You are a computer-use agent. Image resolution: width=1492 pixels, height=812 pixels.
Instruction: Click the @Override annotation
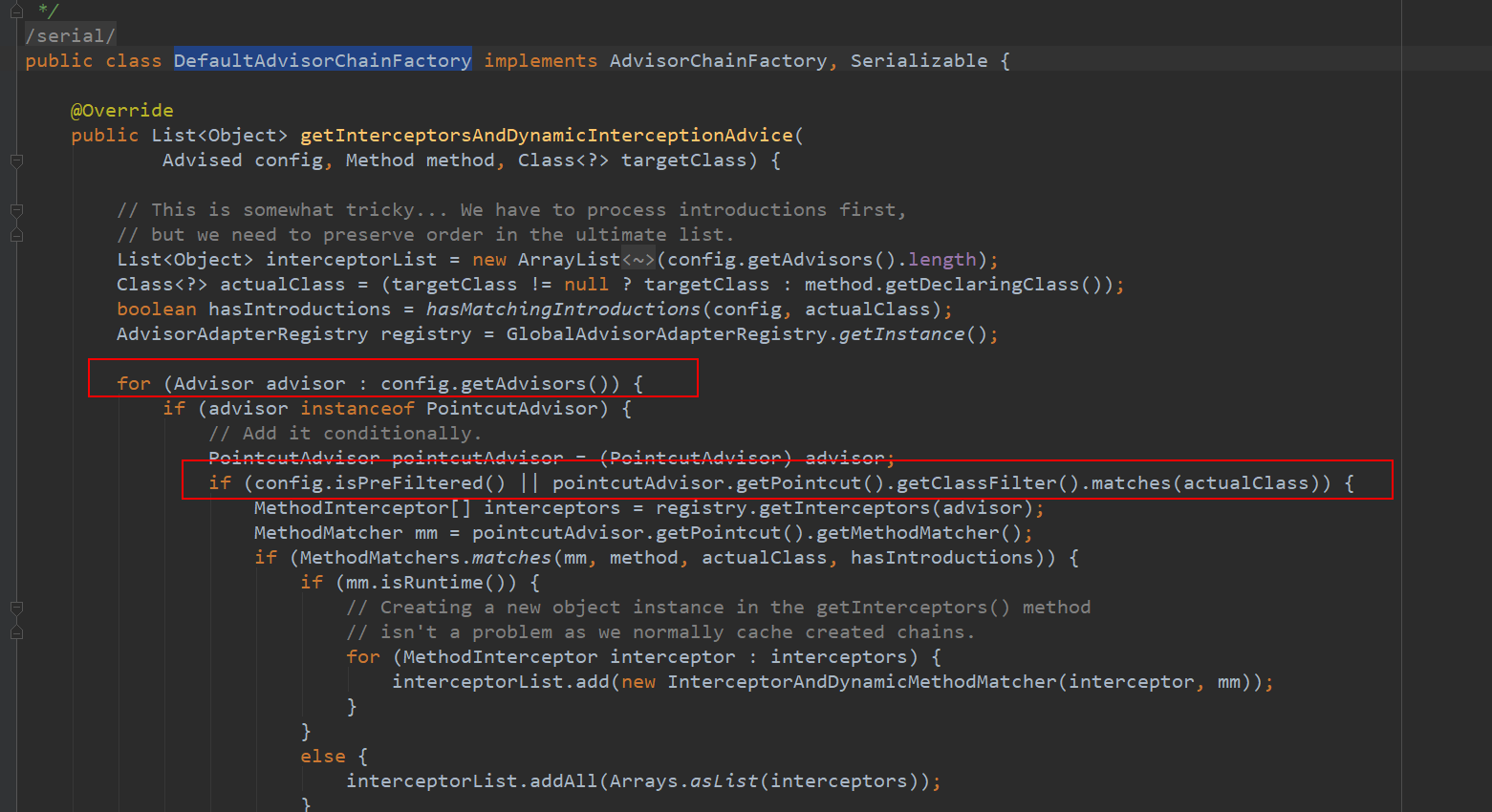pyautogui.click(x=122, y=110)
